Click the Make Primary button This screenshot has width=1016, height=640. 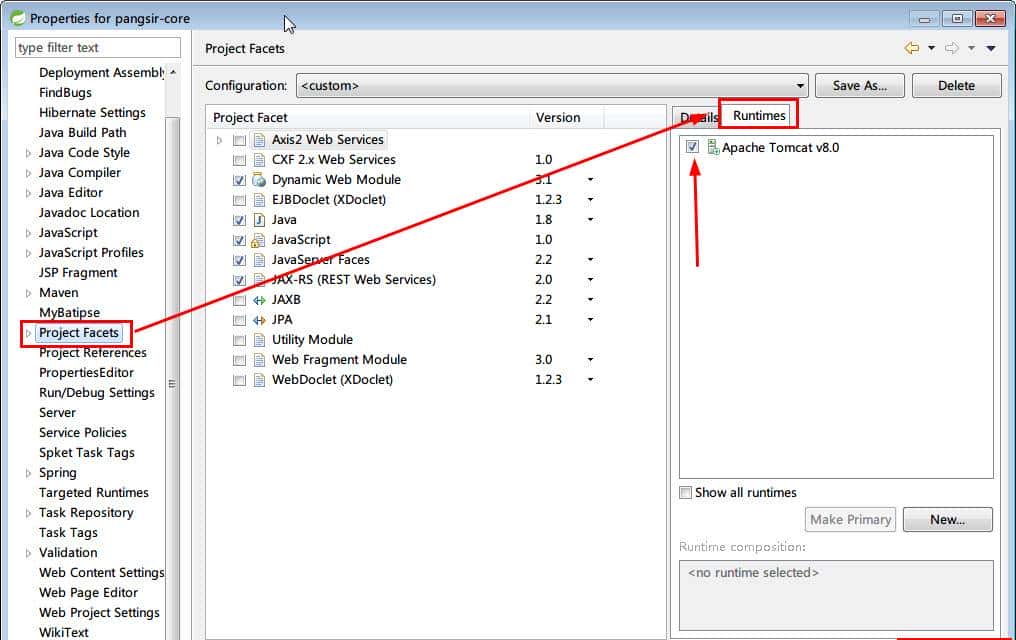pos(850,520)
